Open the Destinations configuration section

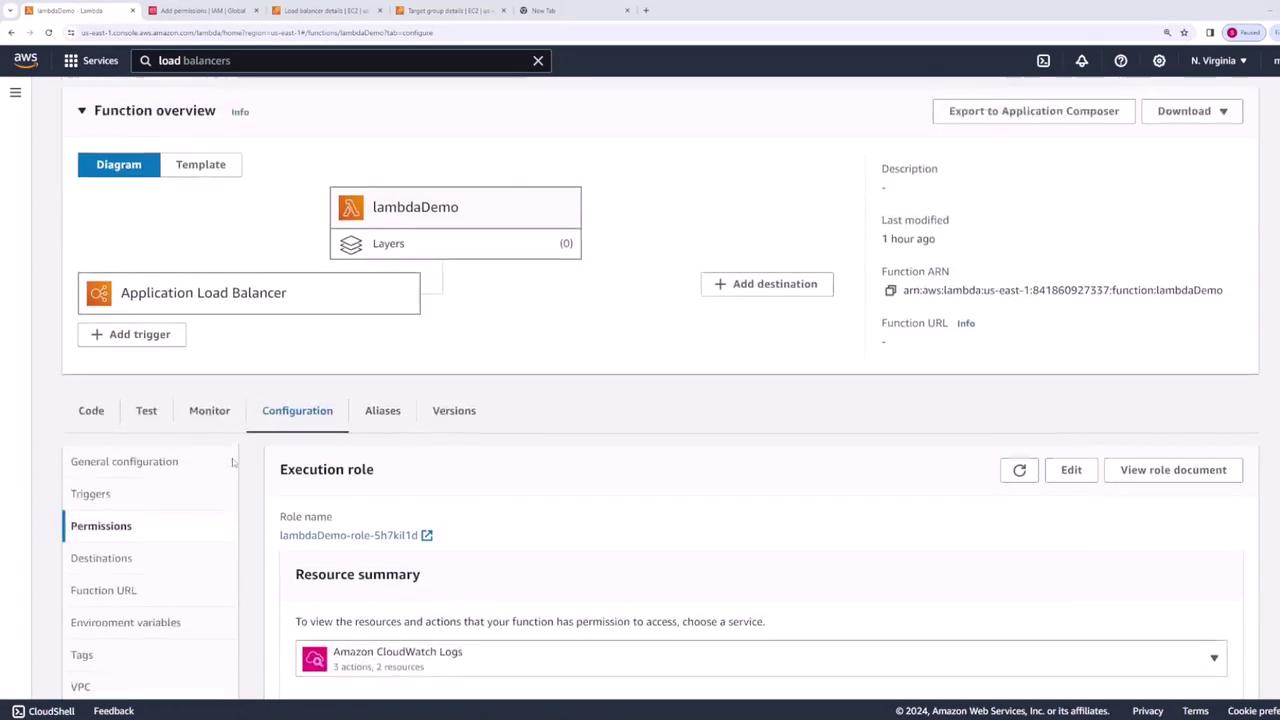[101, 558]
